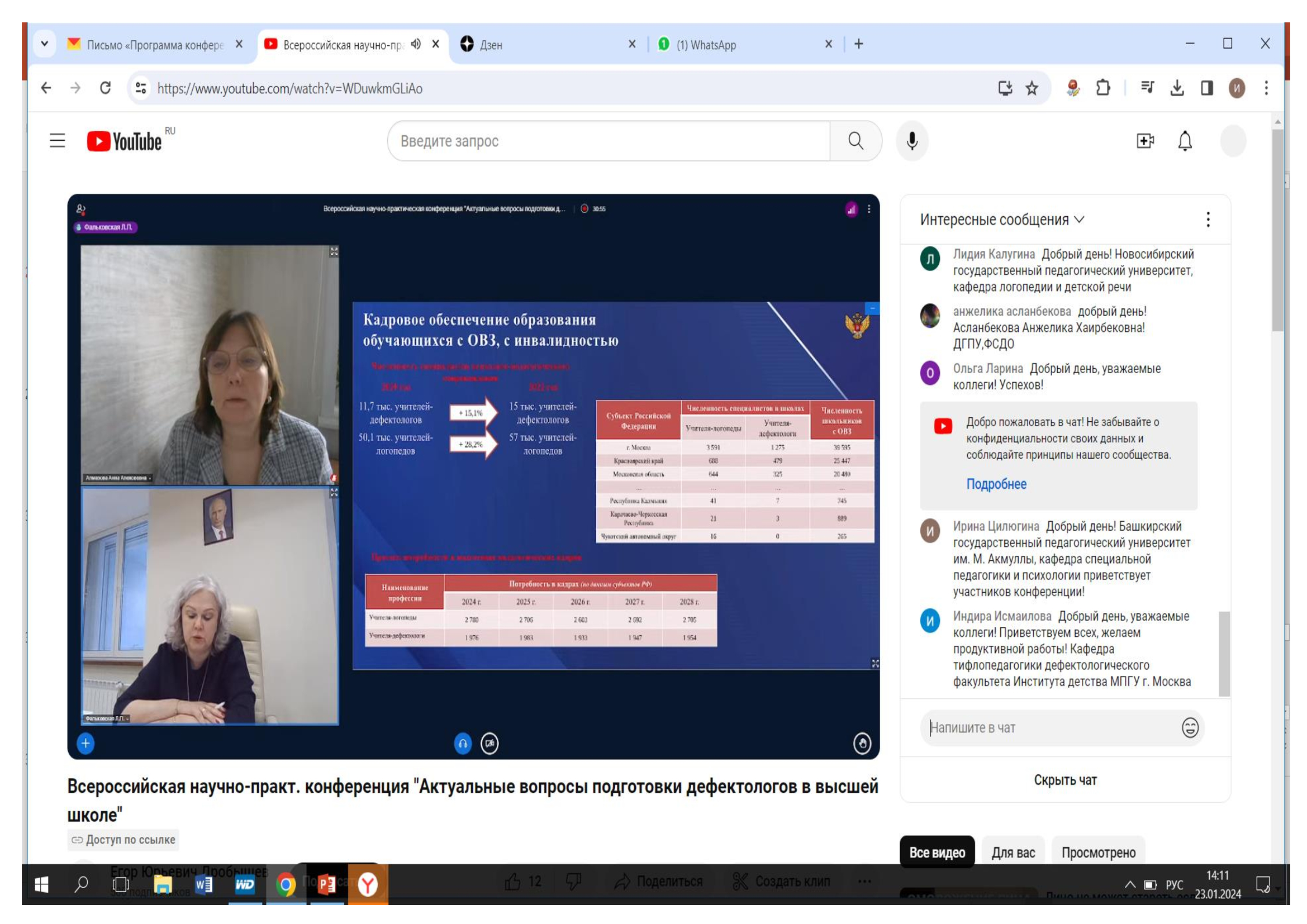Open the YouTube notifications bell
This screenshot has height=924, width=1307.
1185,141
